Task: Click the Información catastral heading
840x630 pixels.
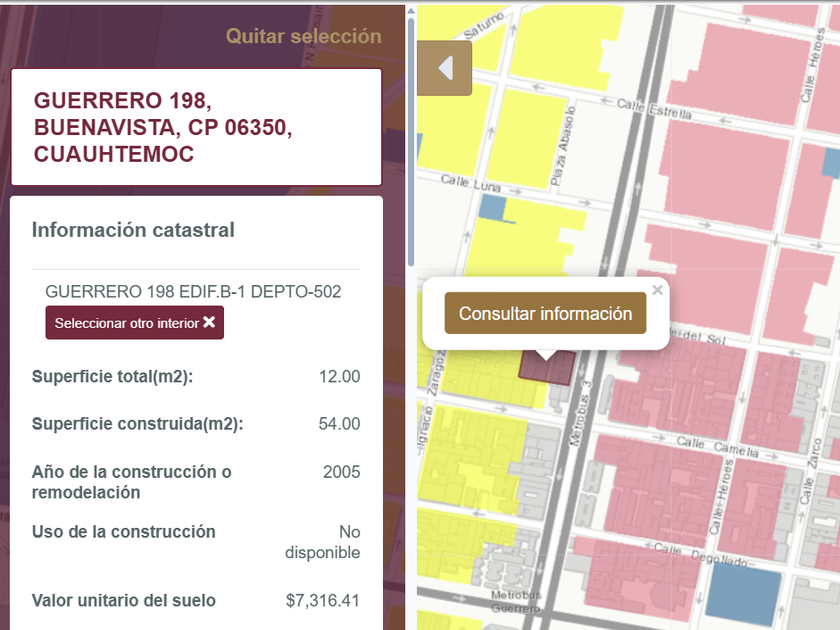Action: [x=133, y=230]
